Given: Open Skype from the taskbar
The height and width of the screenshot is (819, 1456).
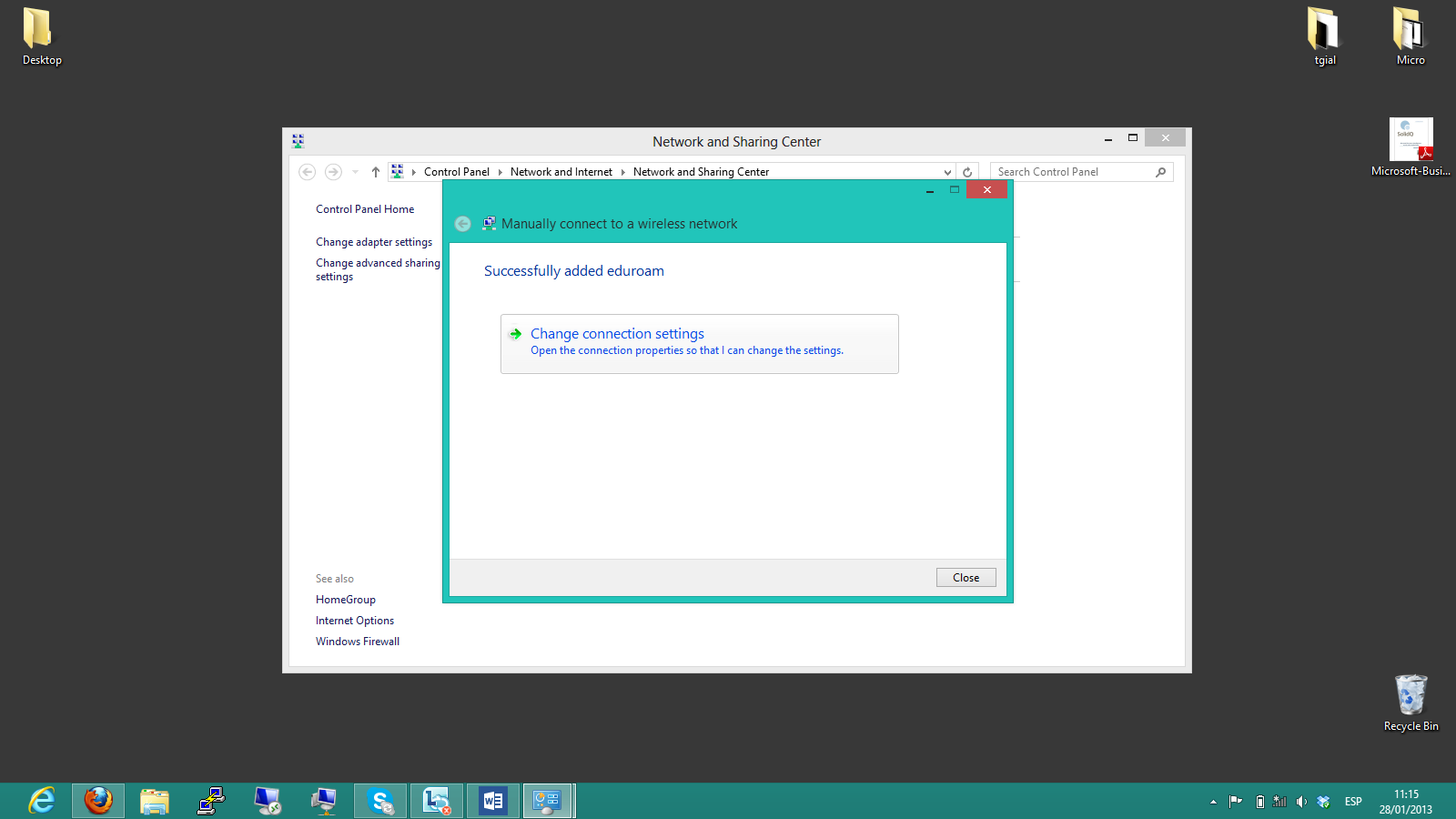Looking at the screenshot, I should [380, 801].
